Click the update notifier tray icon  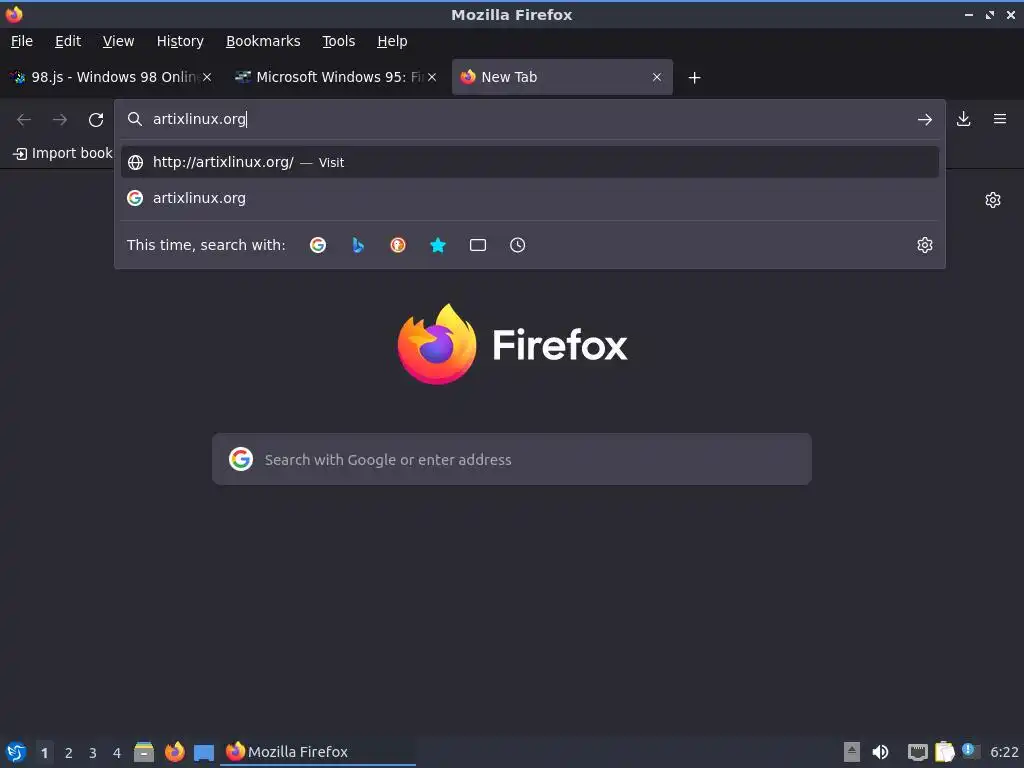click(x=971, y=751)
